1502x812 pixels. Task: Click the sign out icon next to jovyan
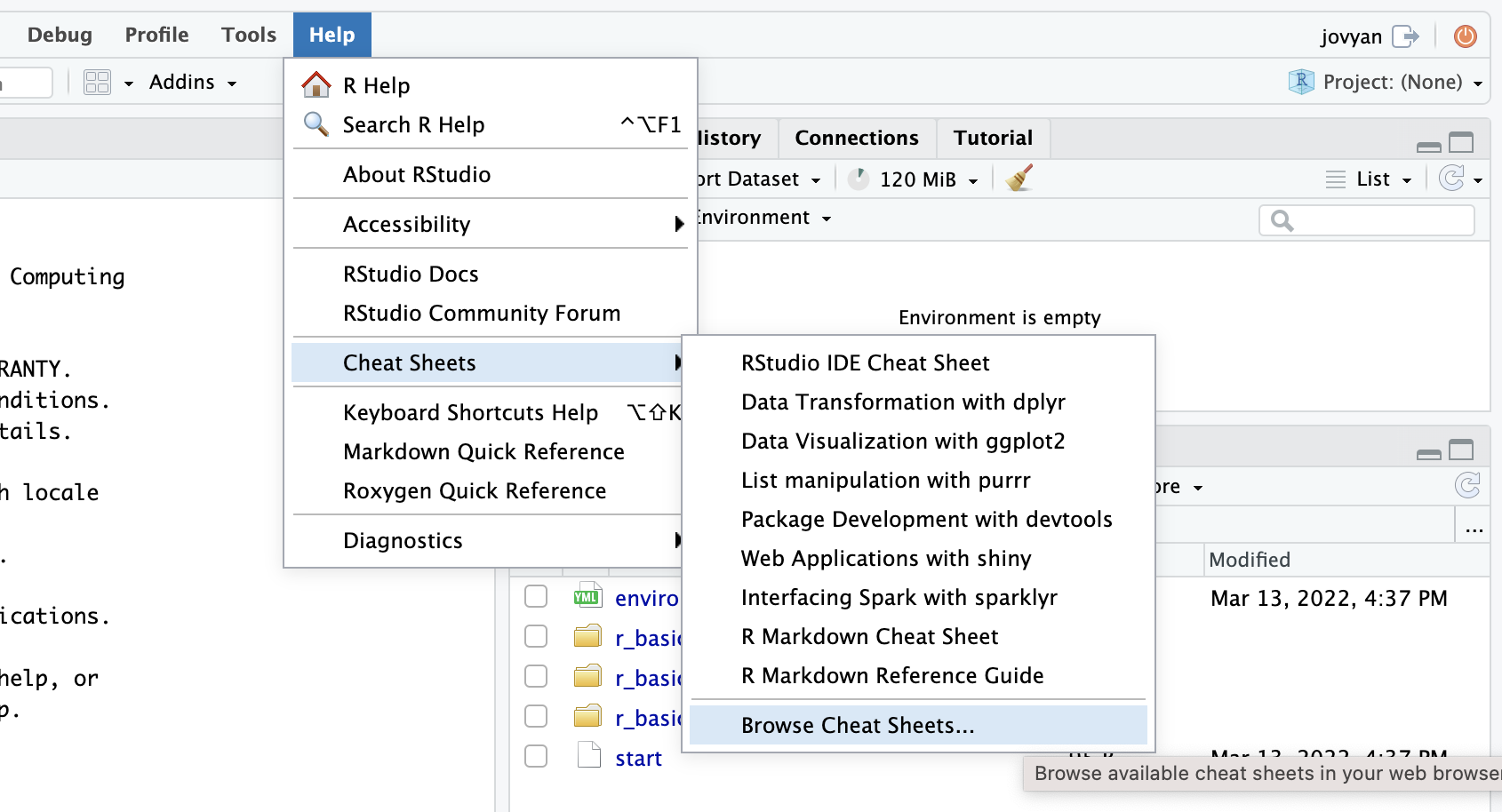tap(1405, 36)
